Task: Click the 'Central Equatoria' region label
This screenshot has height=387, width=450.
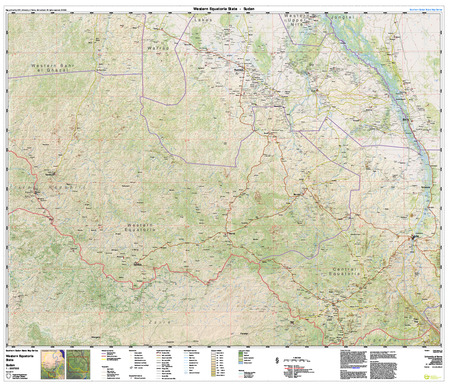Action: point(345,271)
